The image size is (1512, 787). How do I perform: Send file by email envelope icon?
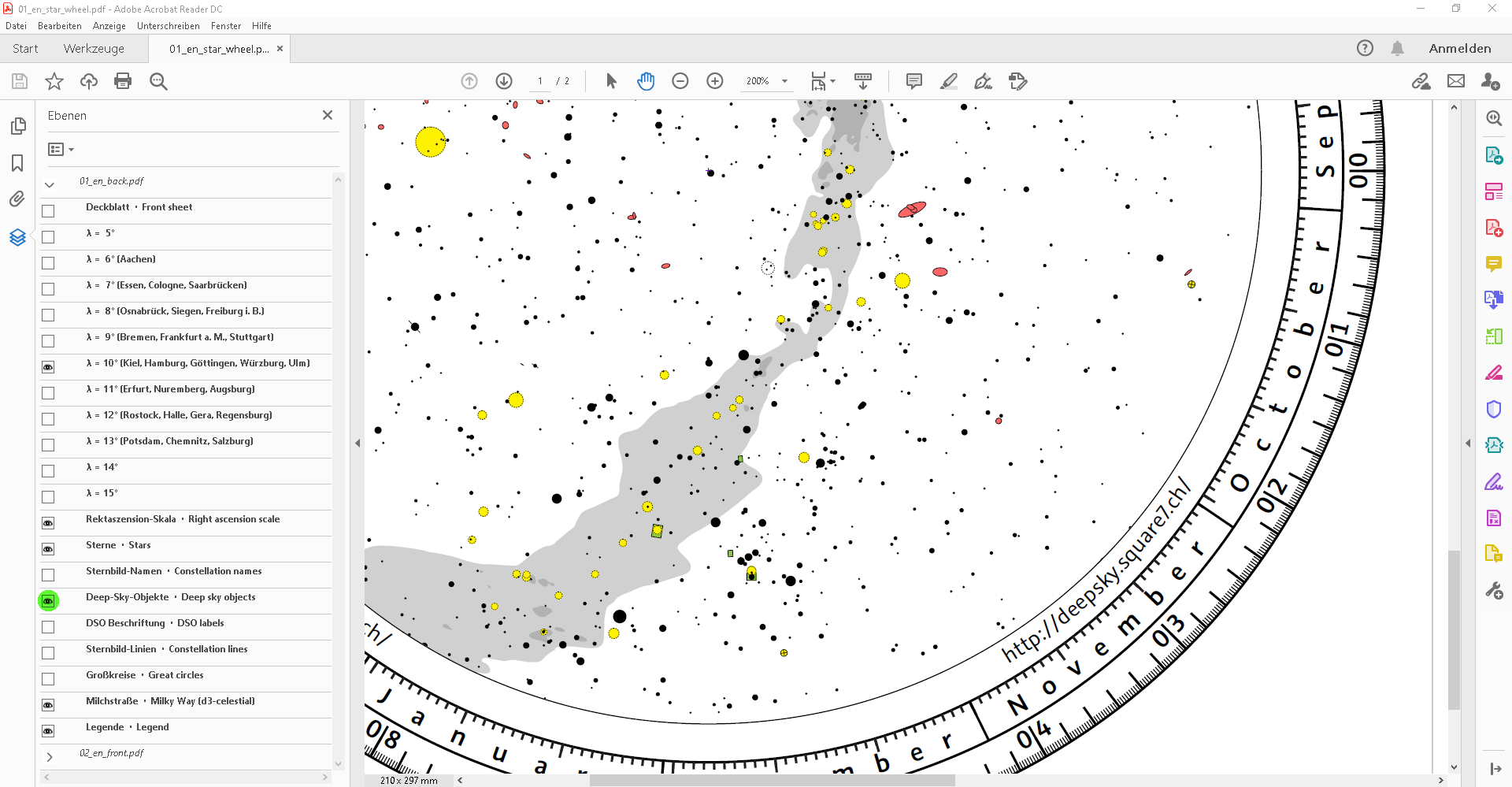click(x=1456, y=81)
